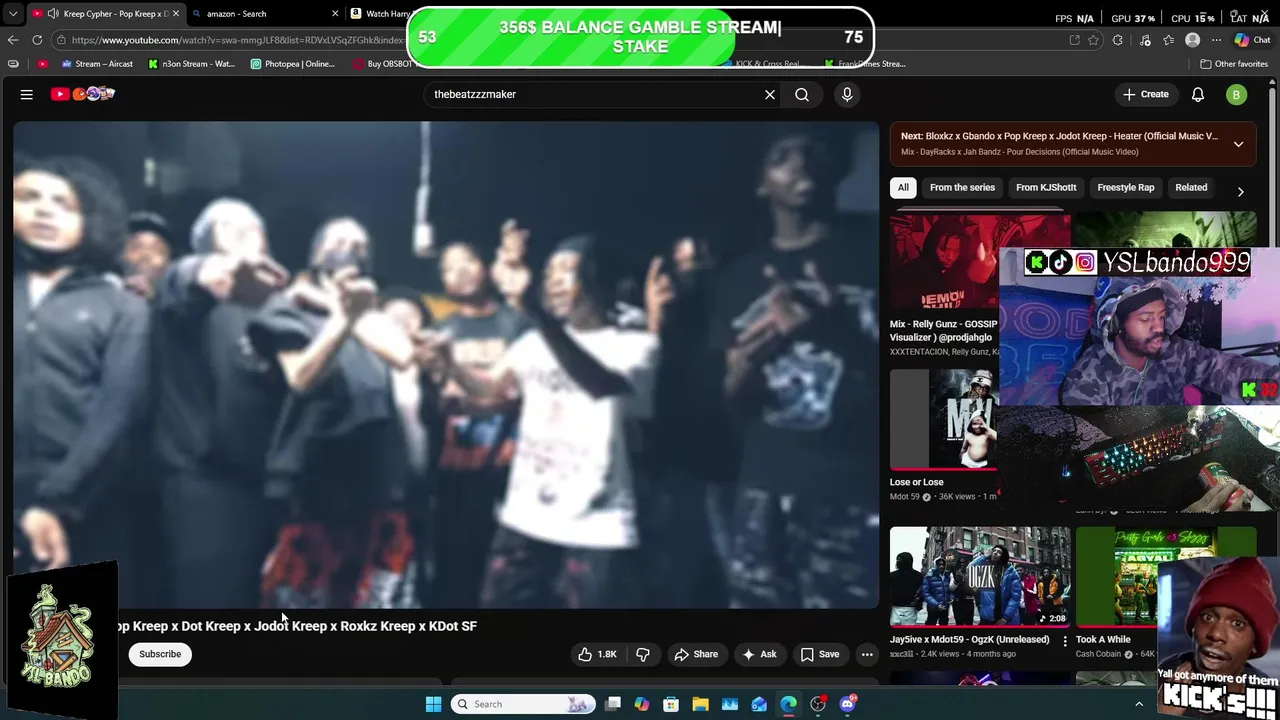Open the more actions ellipsis under video
The width and height of the screenshot is (1280, 720).
point(867,654)
